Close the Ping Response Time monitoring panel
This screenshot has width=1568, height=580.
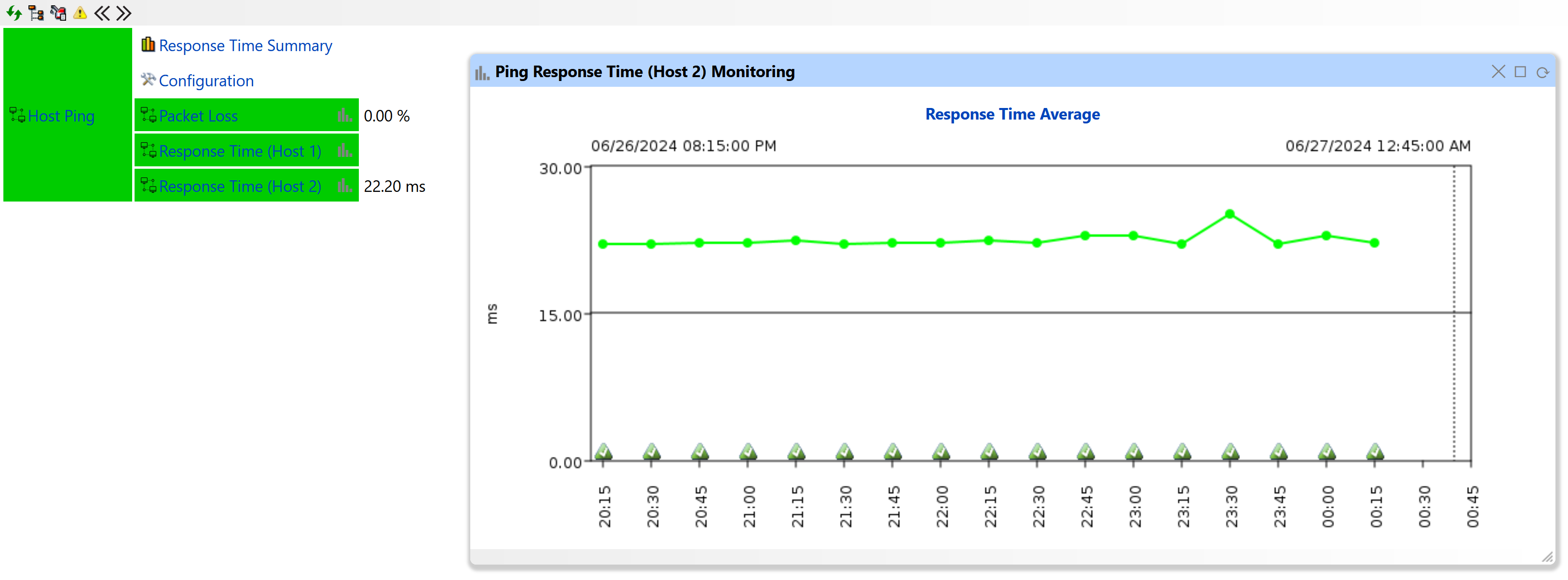[x=1498, y=72]
